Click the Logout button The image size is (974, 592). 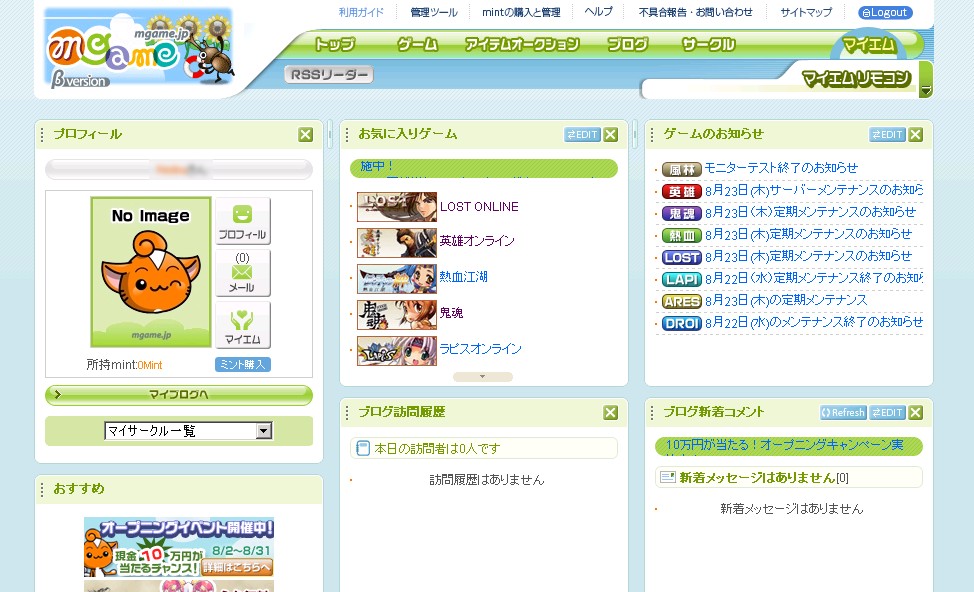coord(885,13)
